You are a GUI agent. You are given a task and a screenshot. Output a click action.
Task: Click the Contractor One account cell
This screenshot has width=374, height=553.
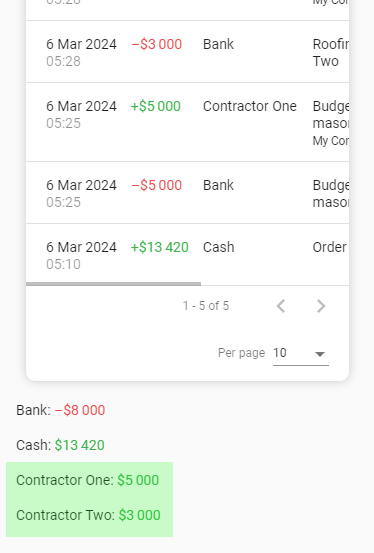(250, 106)
